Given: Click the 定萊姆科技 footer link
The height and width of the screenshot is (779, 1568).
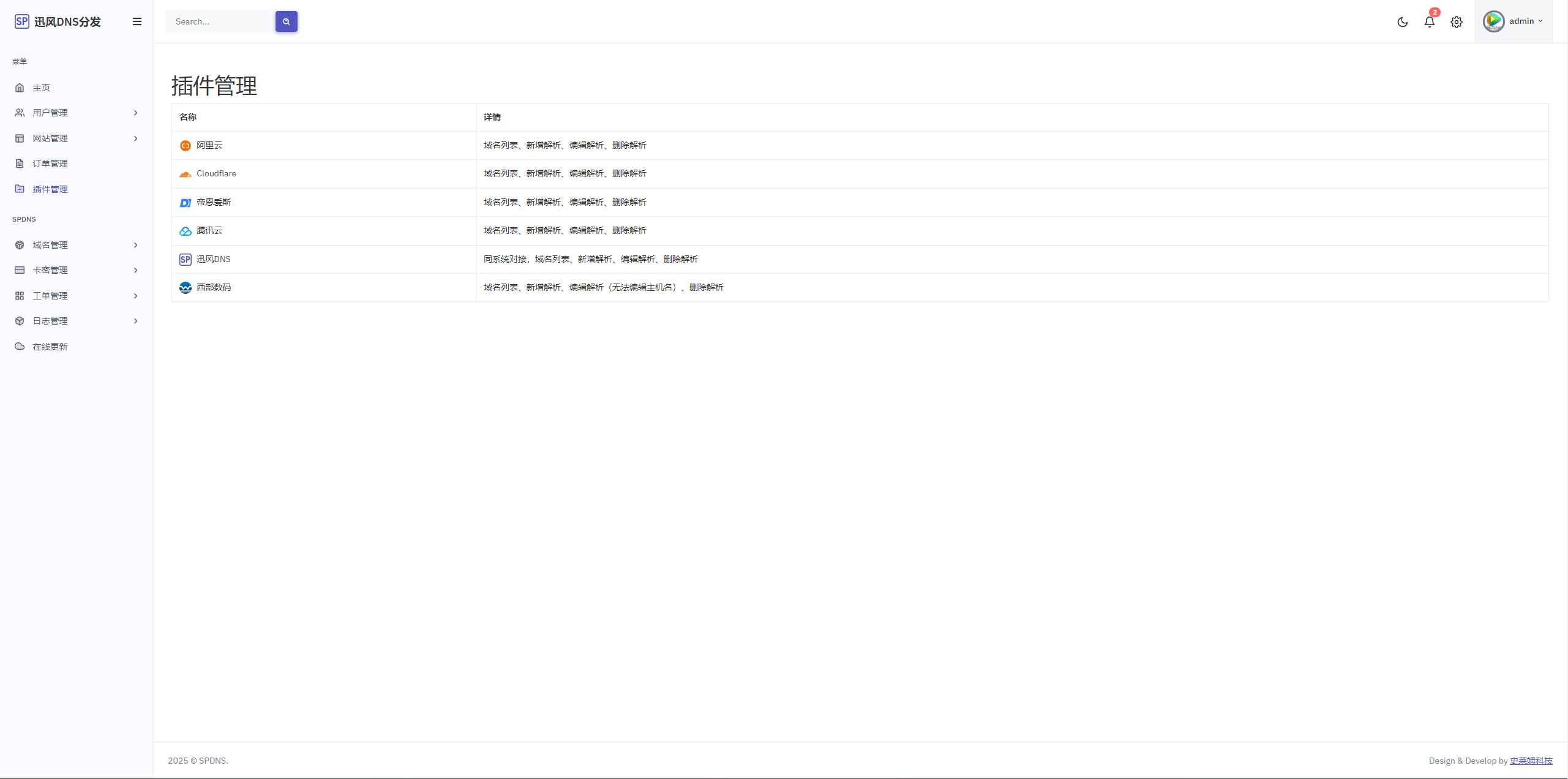Looking at the screenshot, I should [1531, 761].
